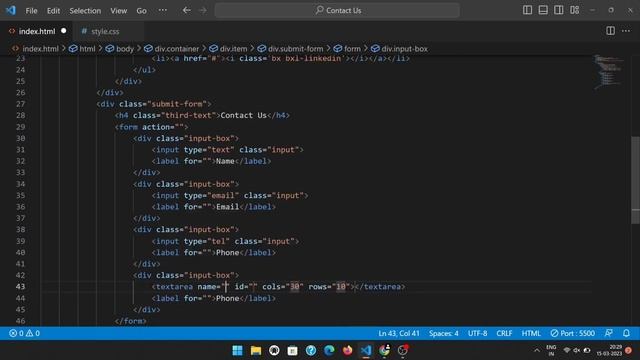Screen dimensions: 640x360
Task: Click line number 27
Action: pos(20,104)
